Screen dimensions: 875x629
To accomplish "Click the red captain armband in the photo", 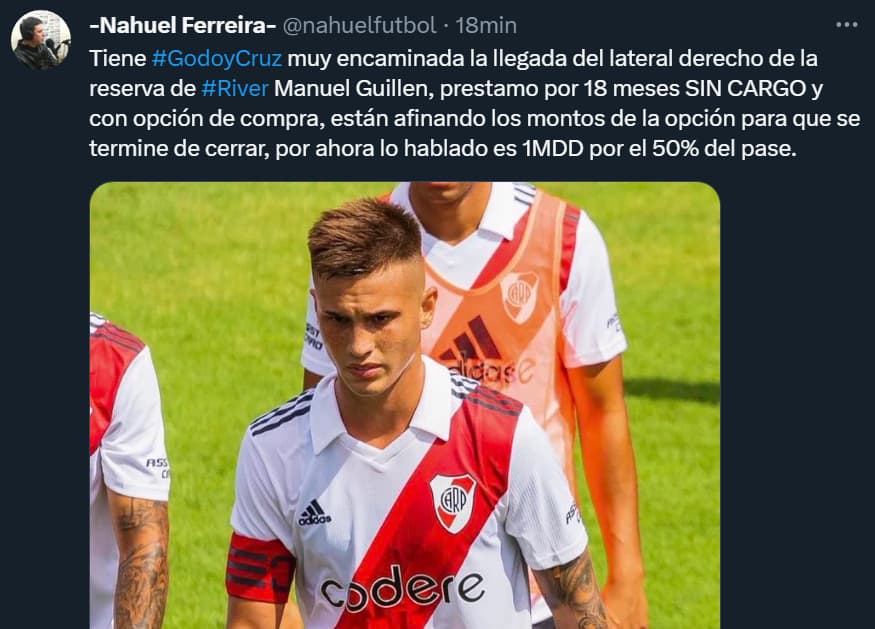I will pos(260,568).
